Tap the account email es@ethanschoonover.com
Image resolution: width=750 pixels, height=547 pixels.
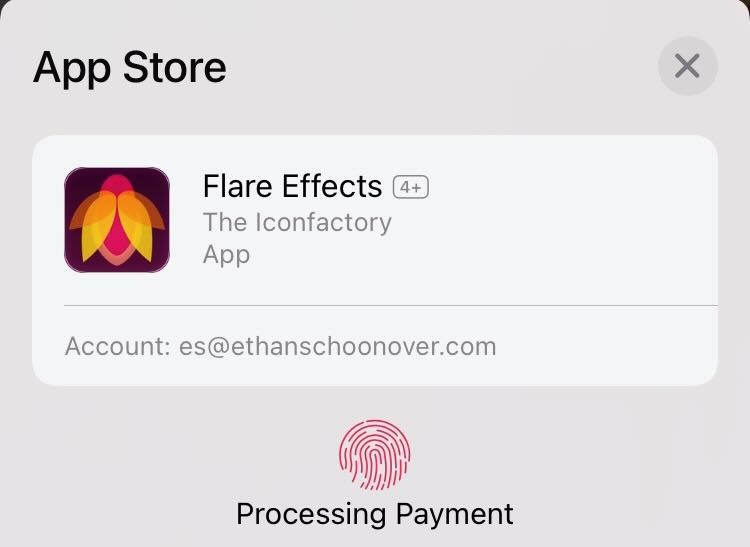(x=338, y=346)
